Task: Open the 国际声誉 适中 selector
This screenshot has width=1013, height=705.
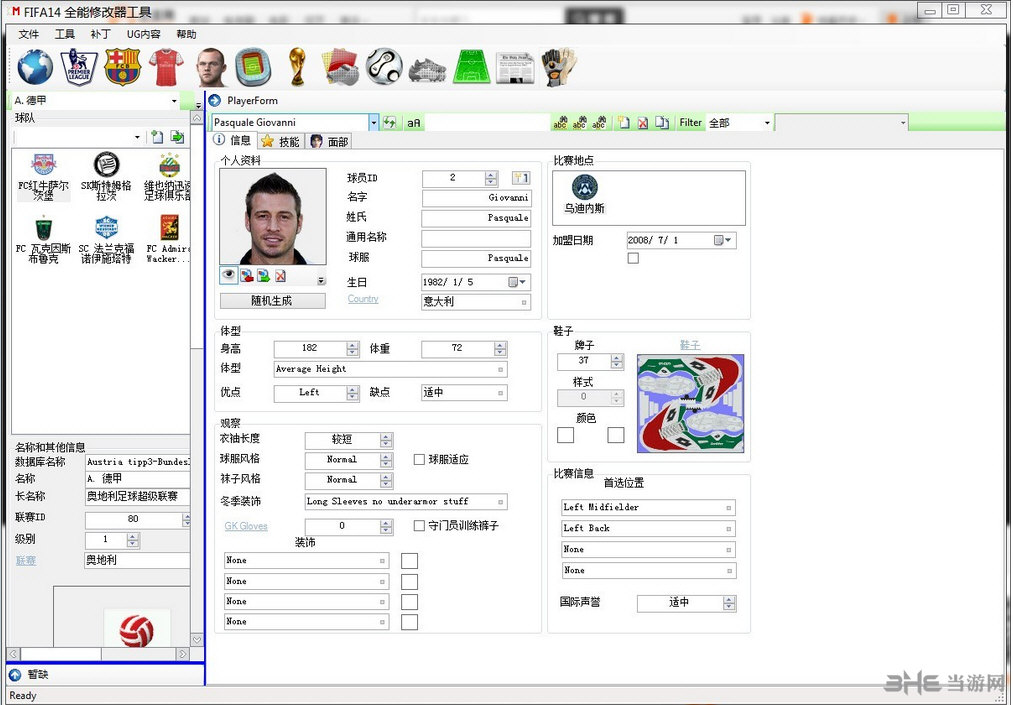Action: [686, 603]
